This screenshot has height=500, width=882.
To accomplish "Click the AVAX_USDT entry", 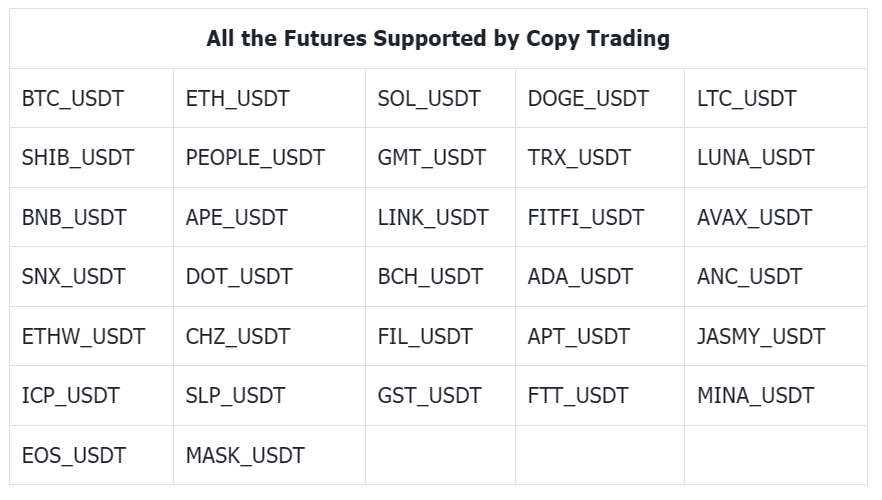I will (754, 218).
